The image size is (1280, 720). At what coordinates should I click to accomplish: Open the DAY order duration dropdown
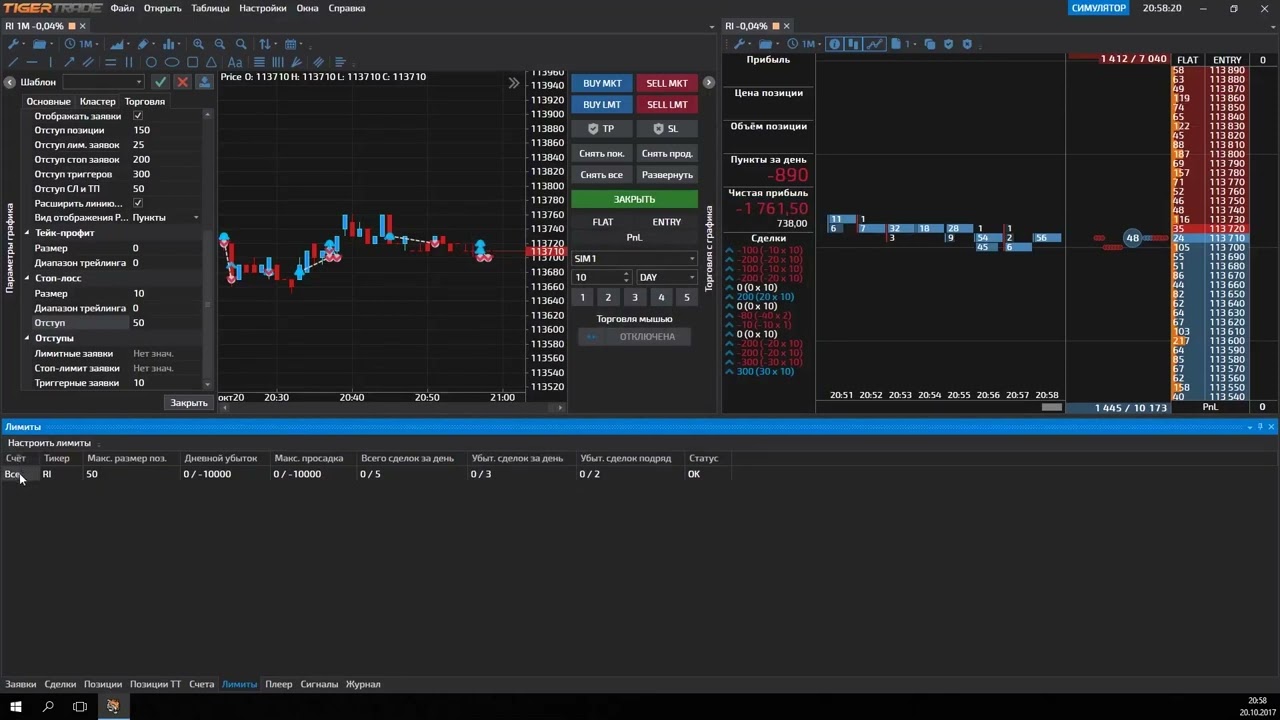[666, 277]
